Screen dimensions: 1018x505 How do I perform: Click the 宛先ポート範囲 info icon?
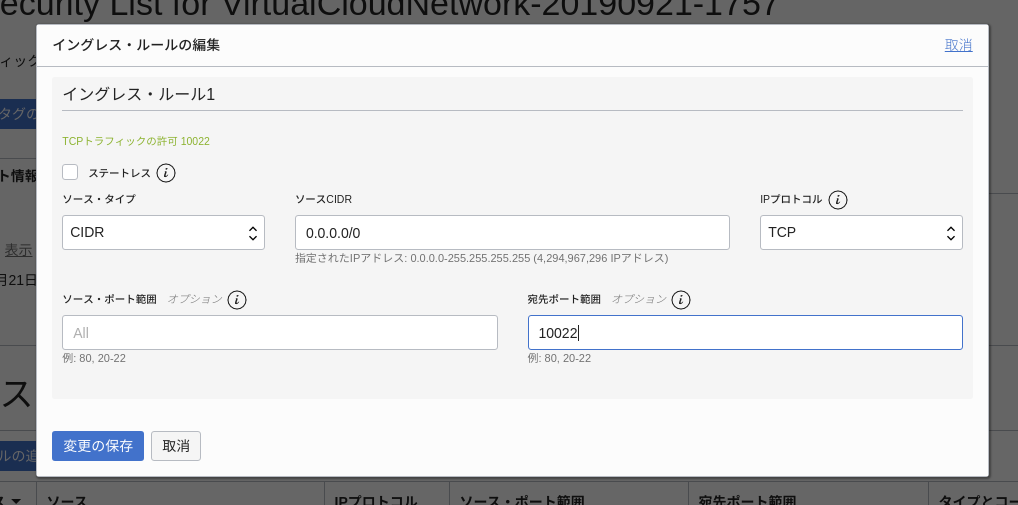pos(681,300)
